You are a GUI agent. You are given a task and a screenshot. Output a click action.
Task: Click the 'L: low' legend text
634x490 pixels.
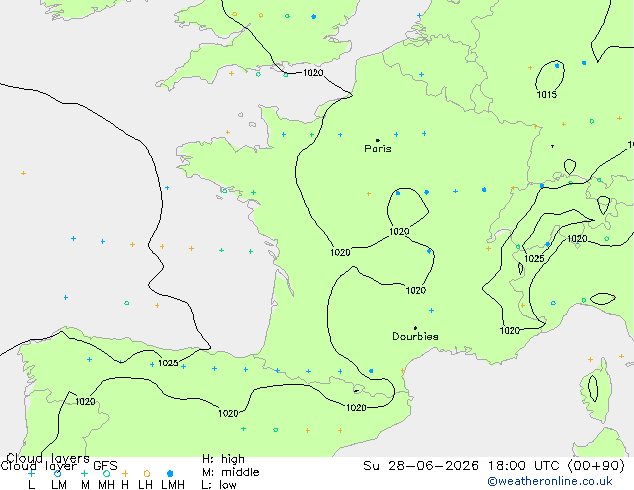(x=219, y=485)
